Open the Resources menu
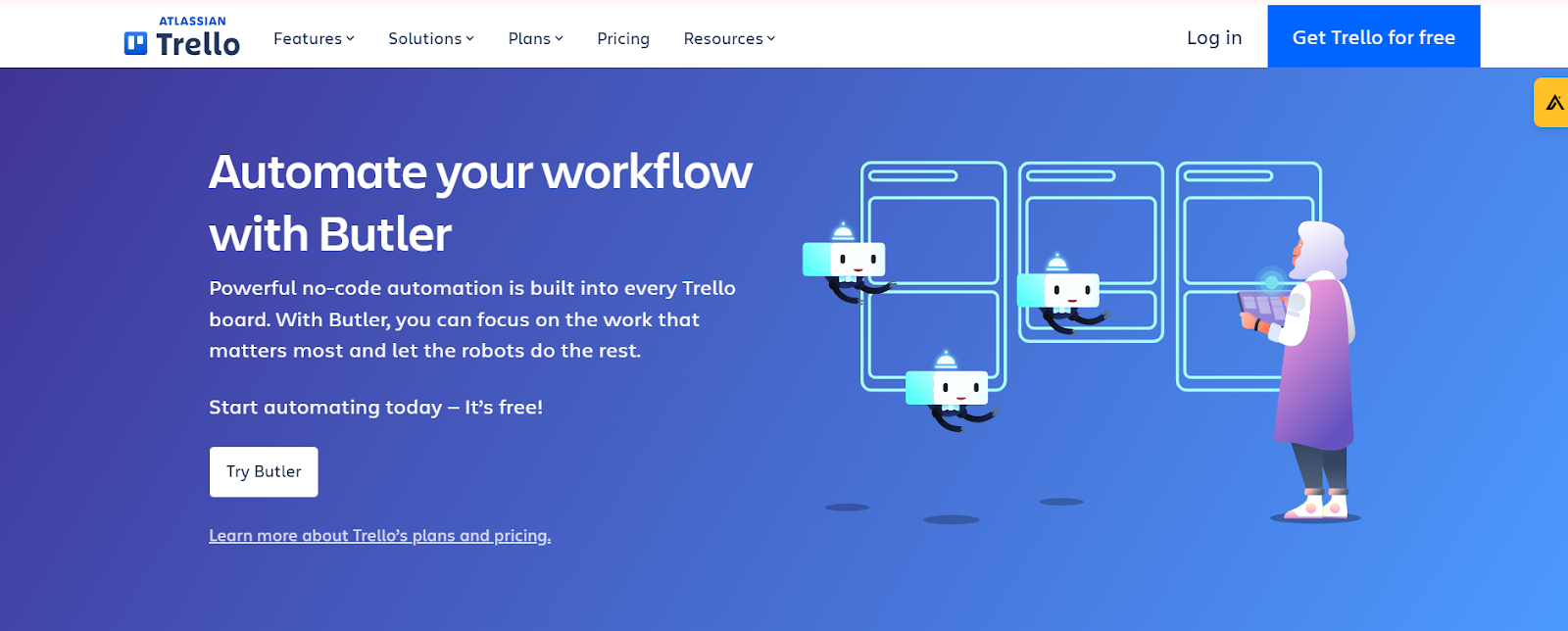Viewport: 1568px width, 631px height. (x=729, y=38)
